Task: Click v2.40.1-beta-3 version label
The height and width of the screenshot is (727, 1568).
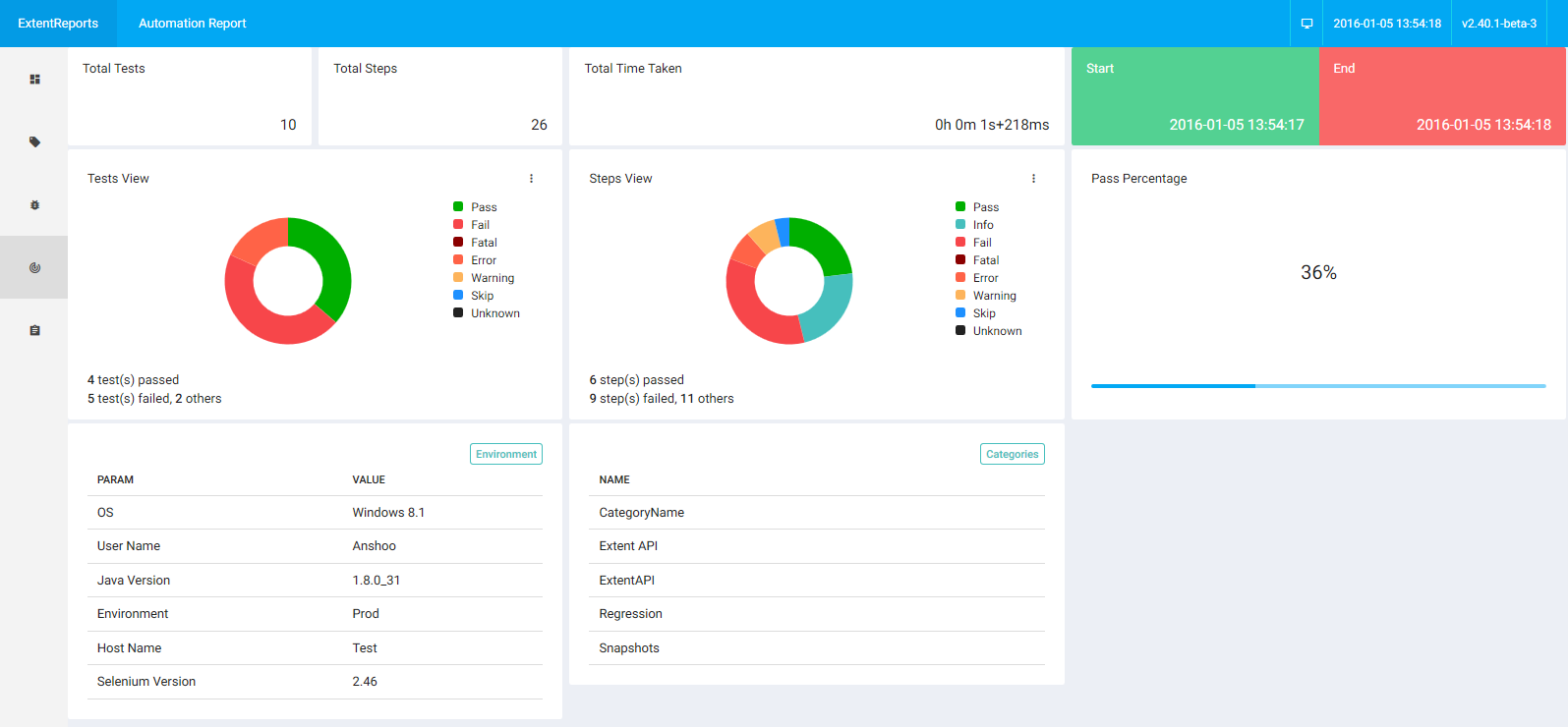Action: point(1498,24)
